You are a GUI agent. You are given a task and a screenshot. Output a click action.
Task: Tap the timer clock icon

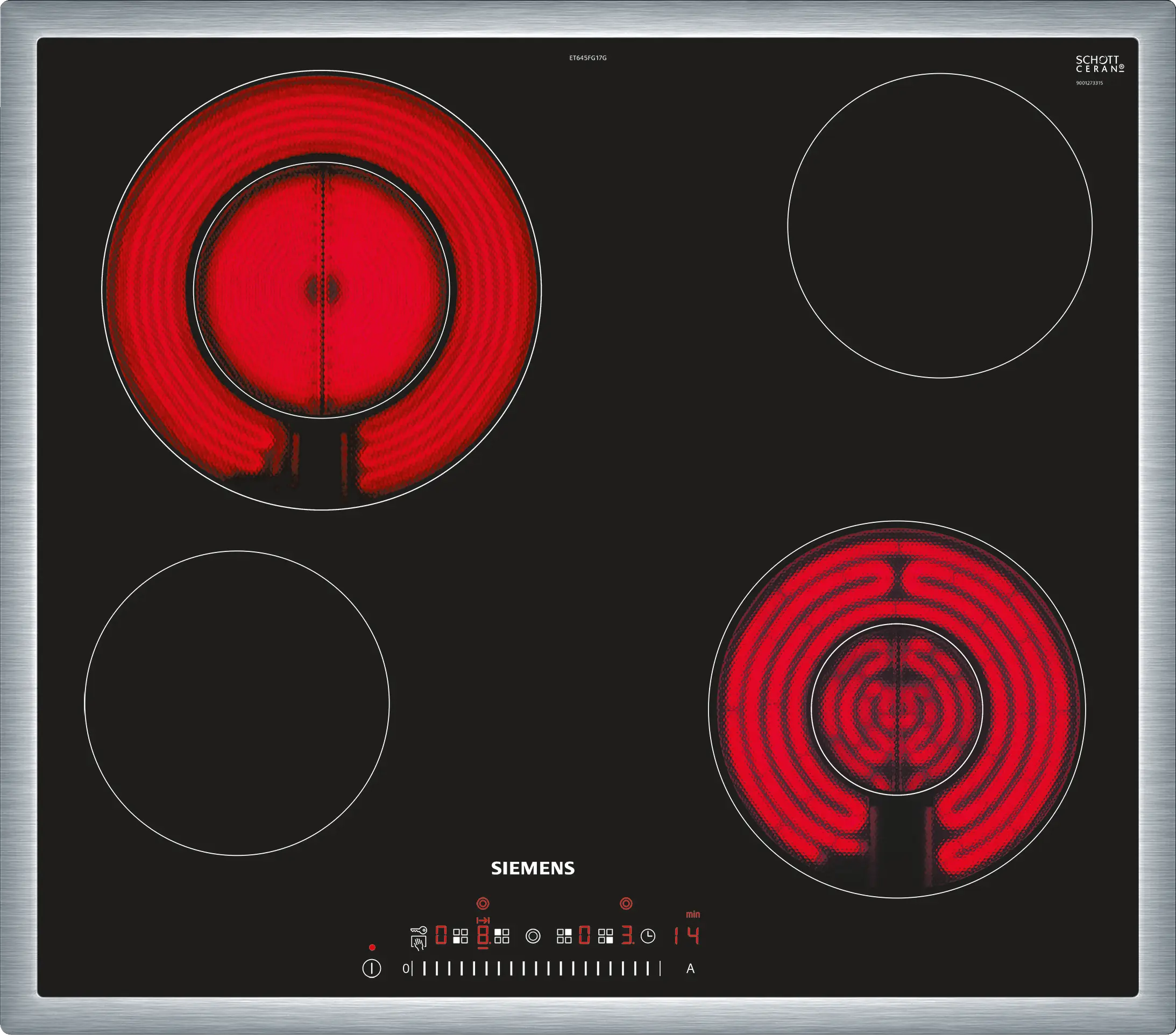click(648, 936)
